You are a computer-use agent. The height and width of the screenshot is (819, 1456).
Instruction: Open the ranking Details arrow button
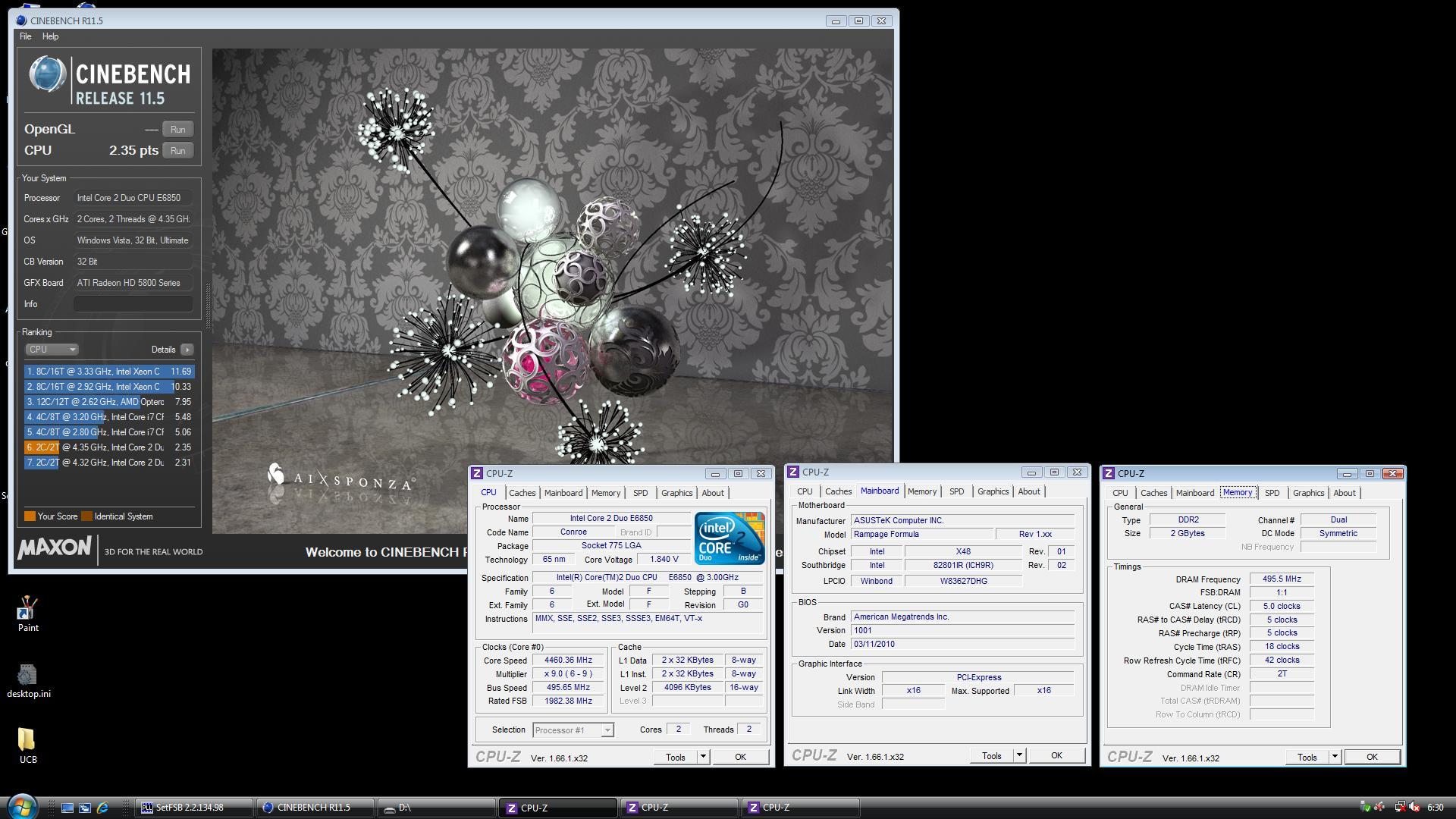pos(187,350)
